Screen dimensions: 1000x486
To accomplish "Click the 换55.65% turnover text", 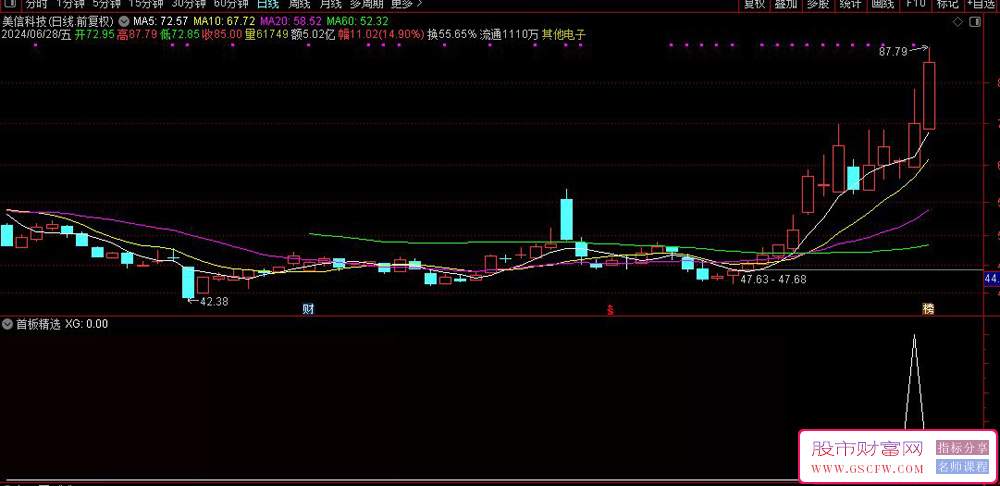I will 452,34.
